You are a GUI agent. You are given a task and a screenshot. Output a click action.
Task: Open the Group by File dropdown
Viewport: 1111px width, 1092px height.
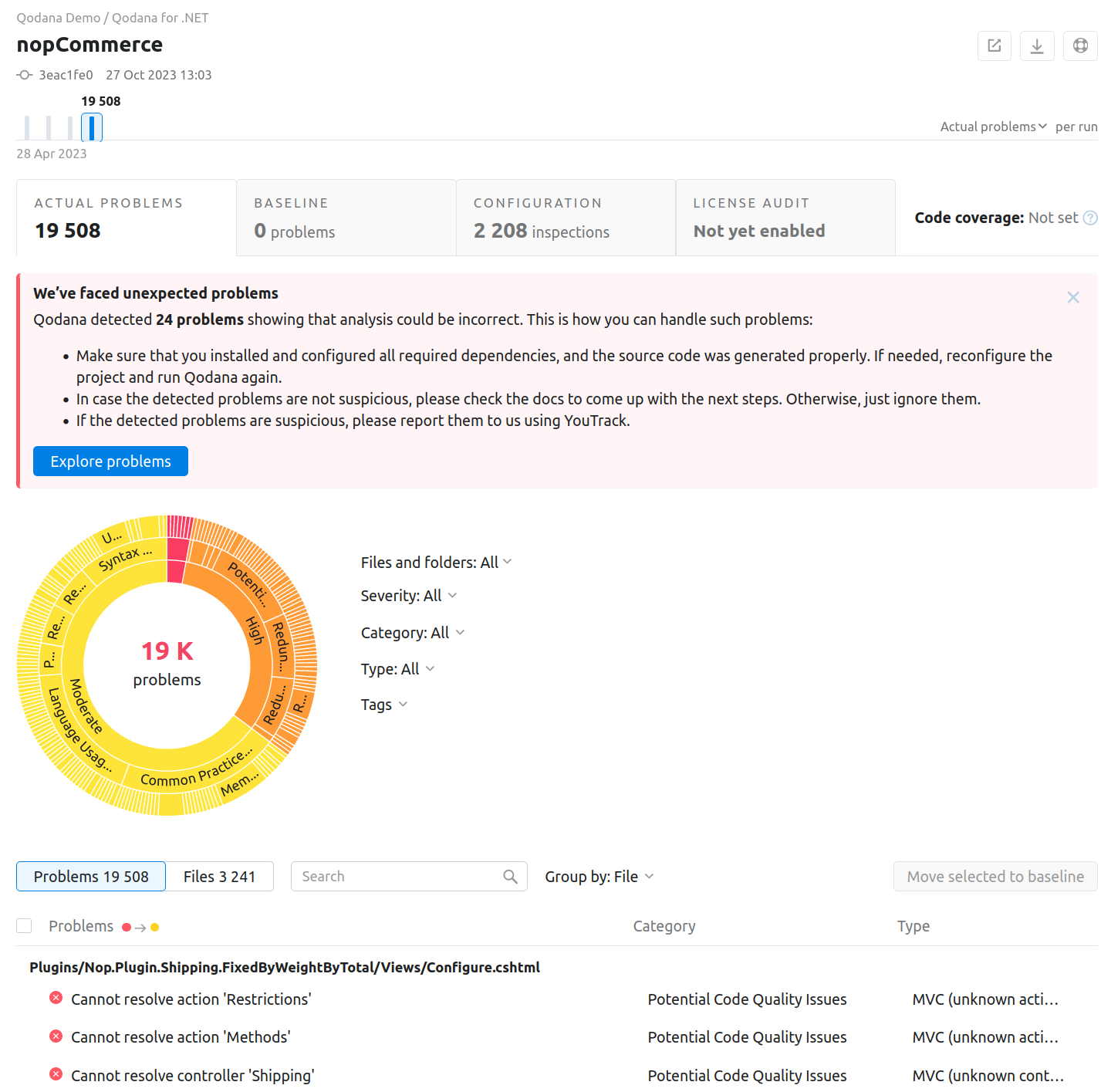[599, 876]
